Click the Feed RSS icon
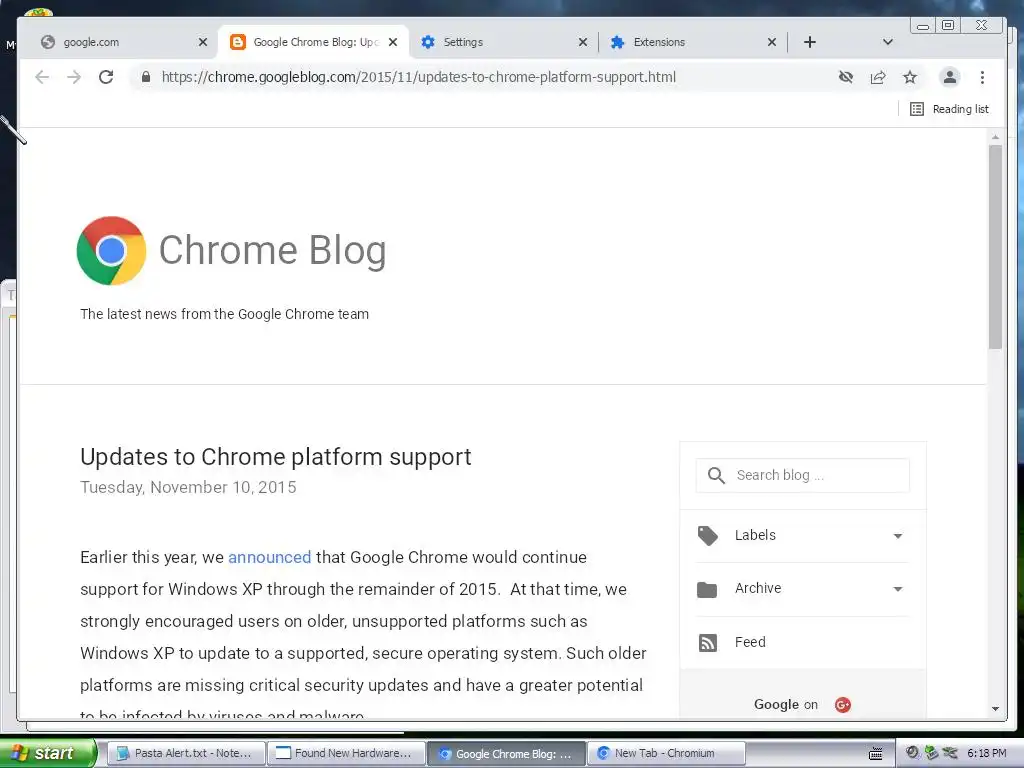Image resolution: width=1024 pixels, height=768 pixels. point(707,643)
